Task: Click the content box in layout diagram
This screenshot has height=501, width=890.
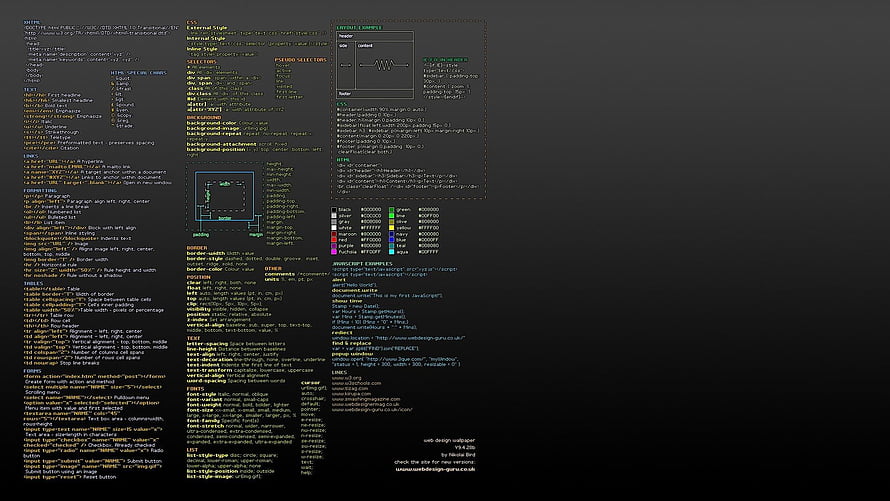Action: click(x=384, y=65)
